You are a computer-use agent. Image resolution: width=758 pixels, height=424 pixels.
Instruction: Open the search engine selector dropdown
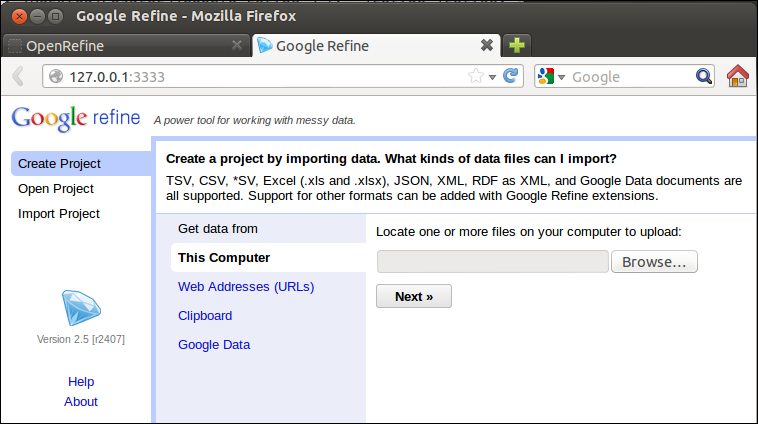(551, 76)
